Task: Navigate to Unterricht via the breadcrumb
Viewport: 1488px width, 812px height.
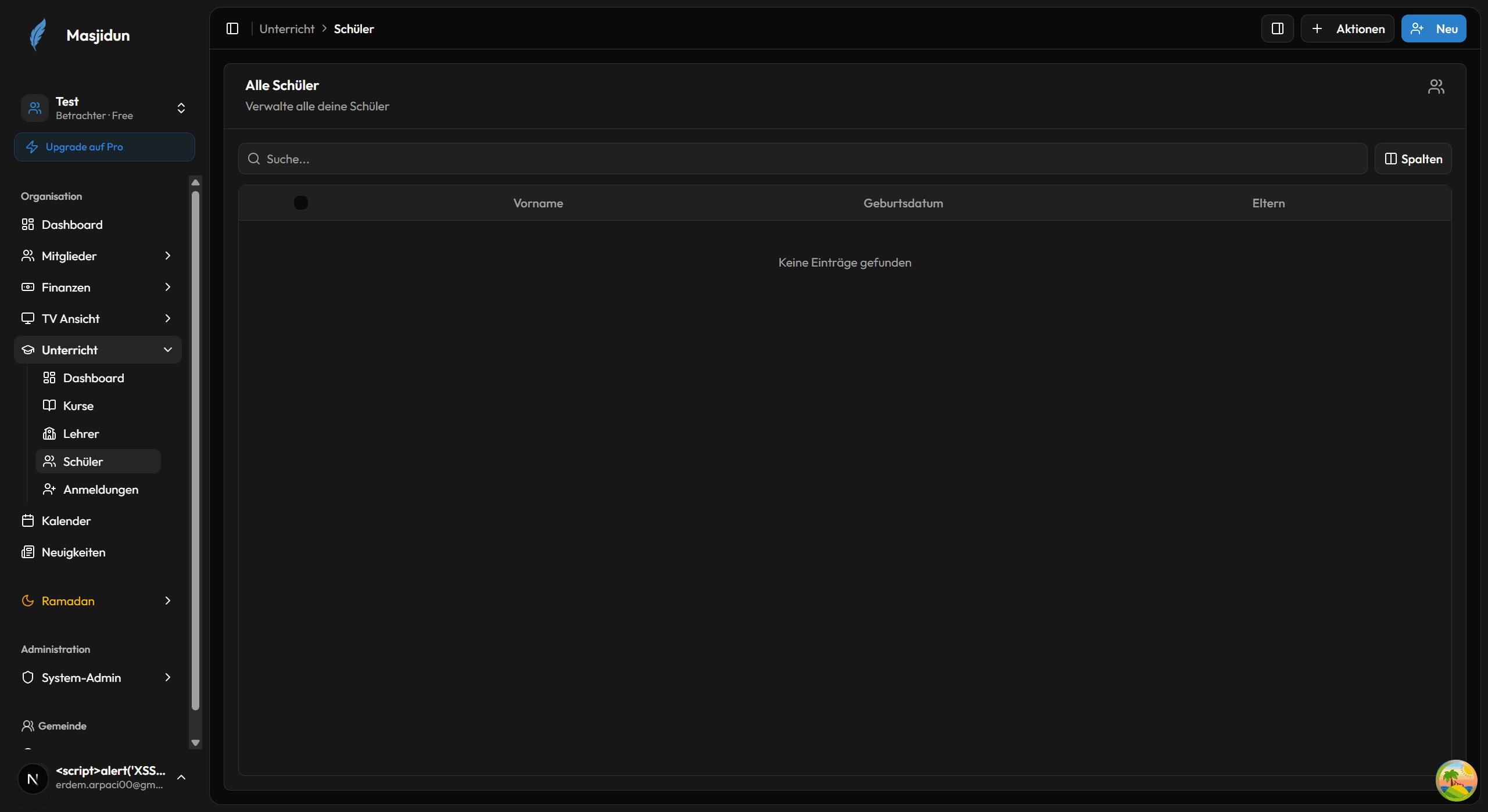Action: pos(286,28)
